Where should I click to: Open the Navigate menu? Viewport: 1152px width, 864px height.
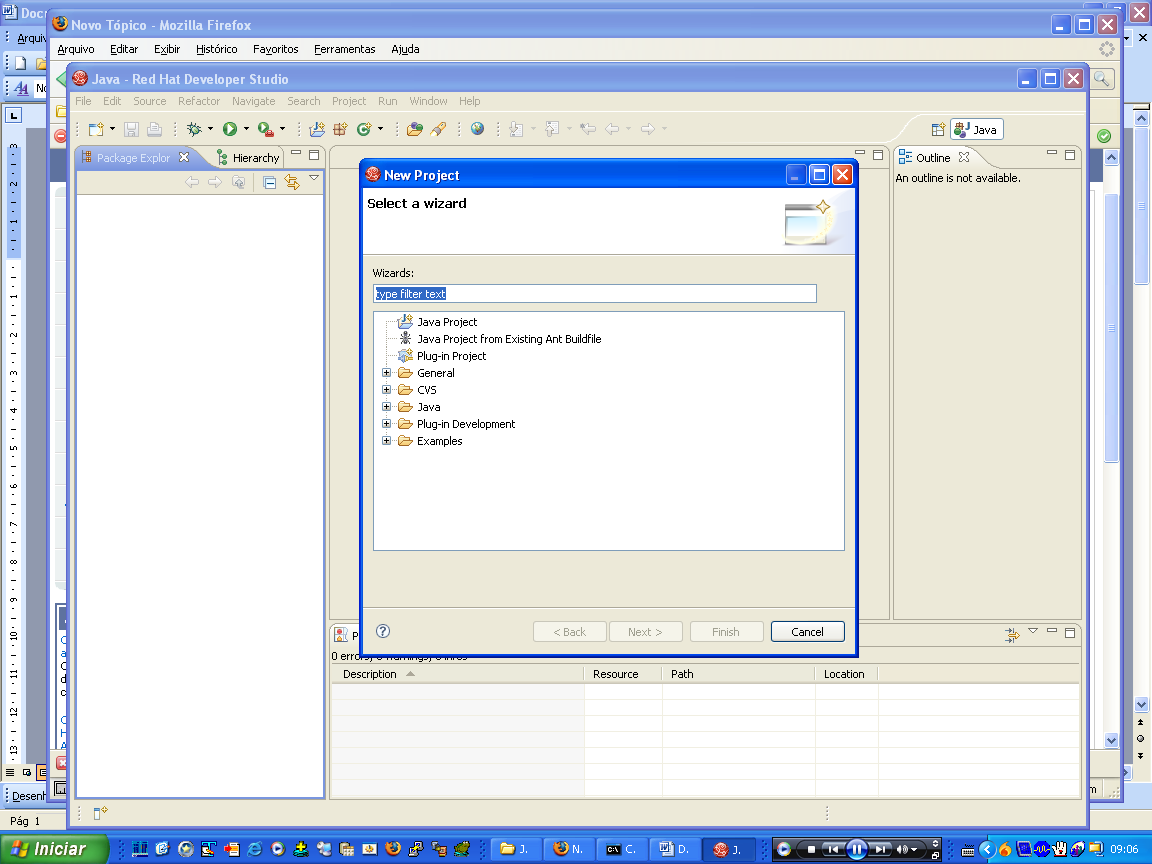253,101
